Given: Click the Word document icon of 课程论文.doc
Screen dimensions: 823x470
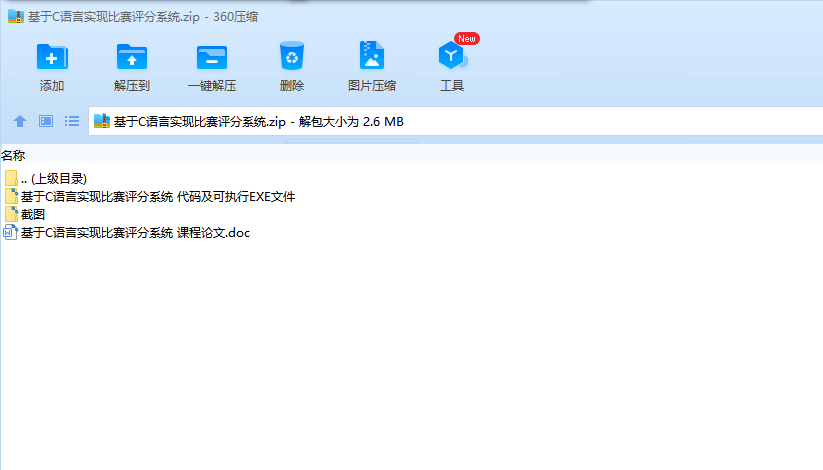Looking at the screenshot, I should 10,233.
